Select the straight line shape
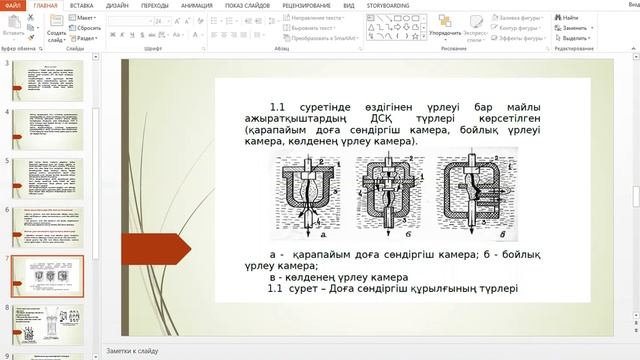This screenshot has width=640, height=360. click(380, 18)
